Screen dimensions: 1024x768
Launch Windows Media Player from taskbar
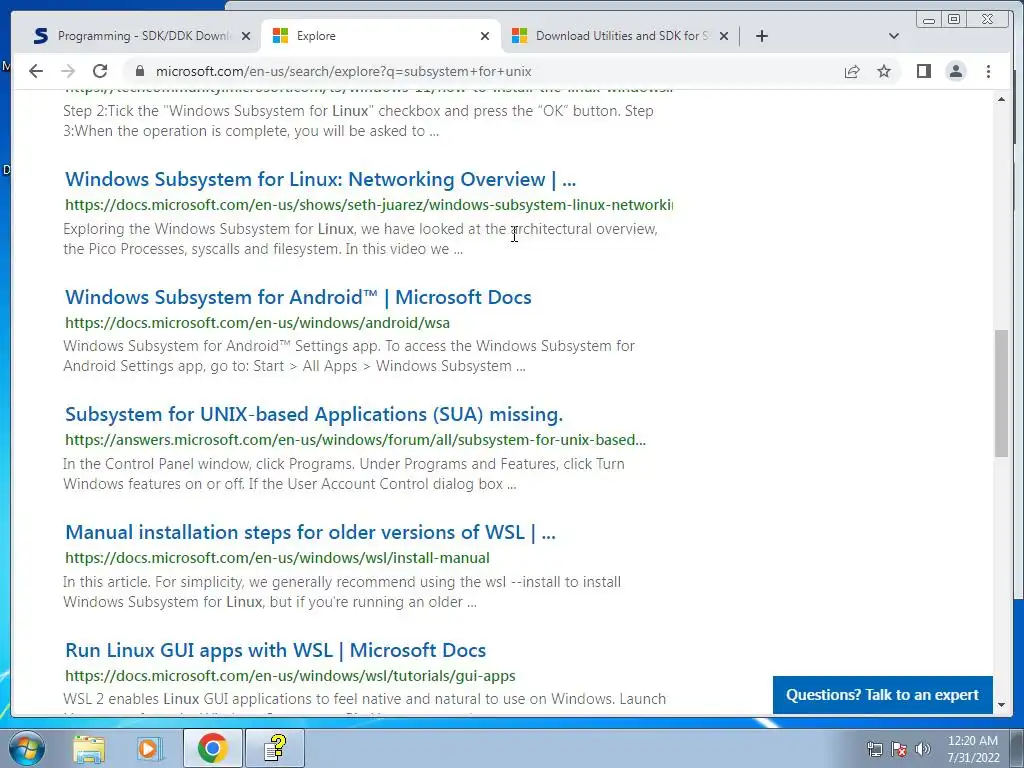coord(149,748)
